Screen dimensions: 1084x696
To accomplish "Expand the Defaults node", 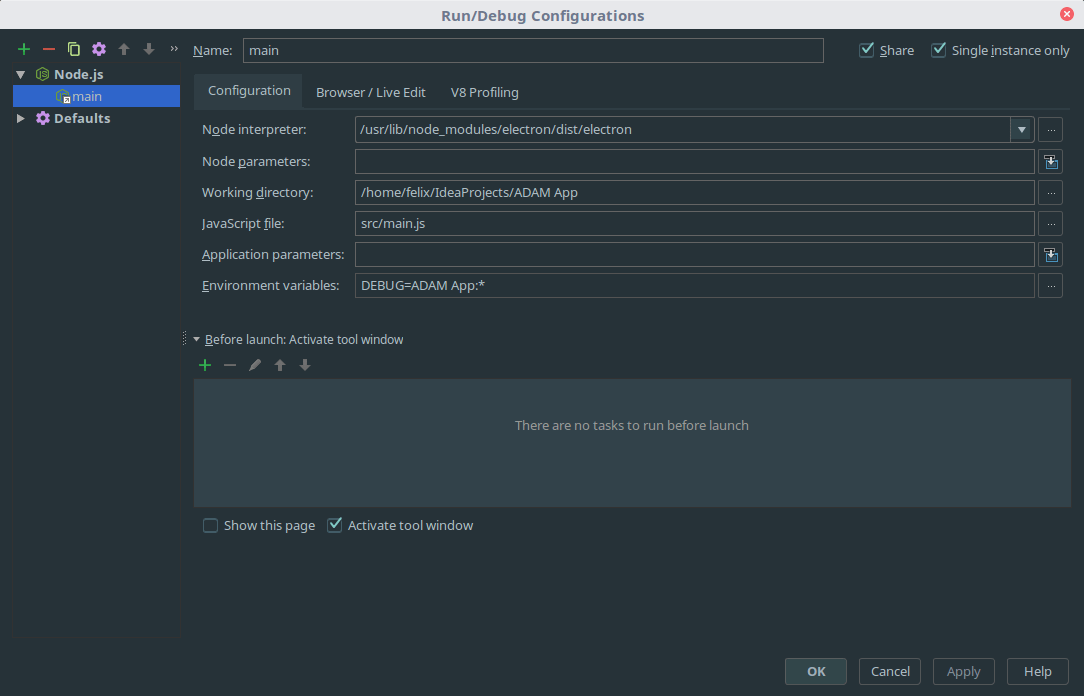I will pyautogui.click(x=20, y=118).
